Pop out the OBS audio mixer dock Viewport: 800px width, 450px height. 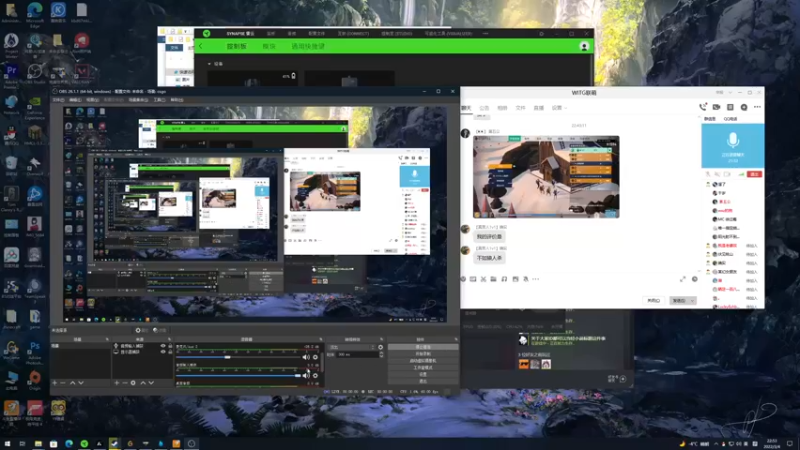[x=321, y=339]
